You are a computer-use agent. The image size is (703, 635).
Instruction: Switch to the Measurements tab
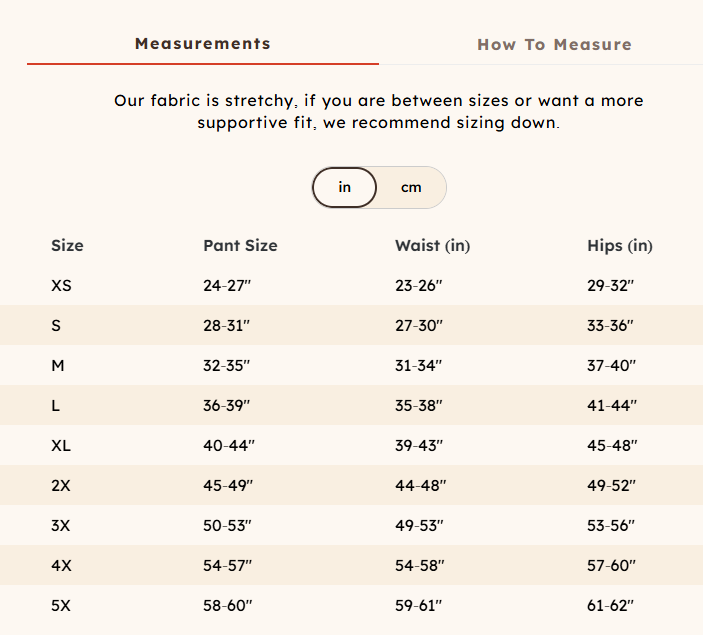[203, 44]
